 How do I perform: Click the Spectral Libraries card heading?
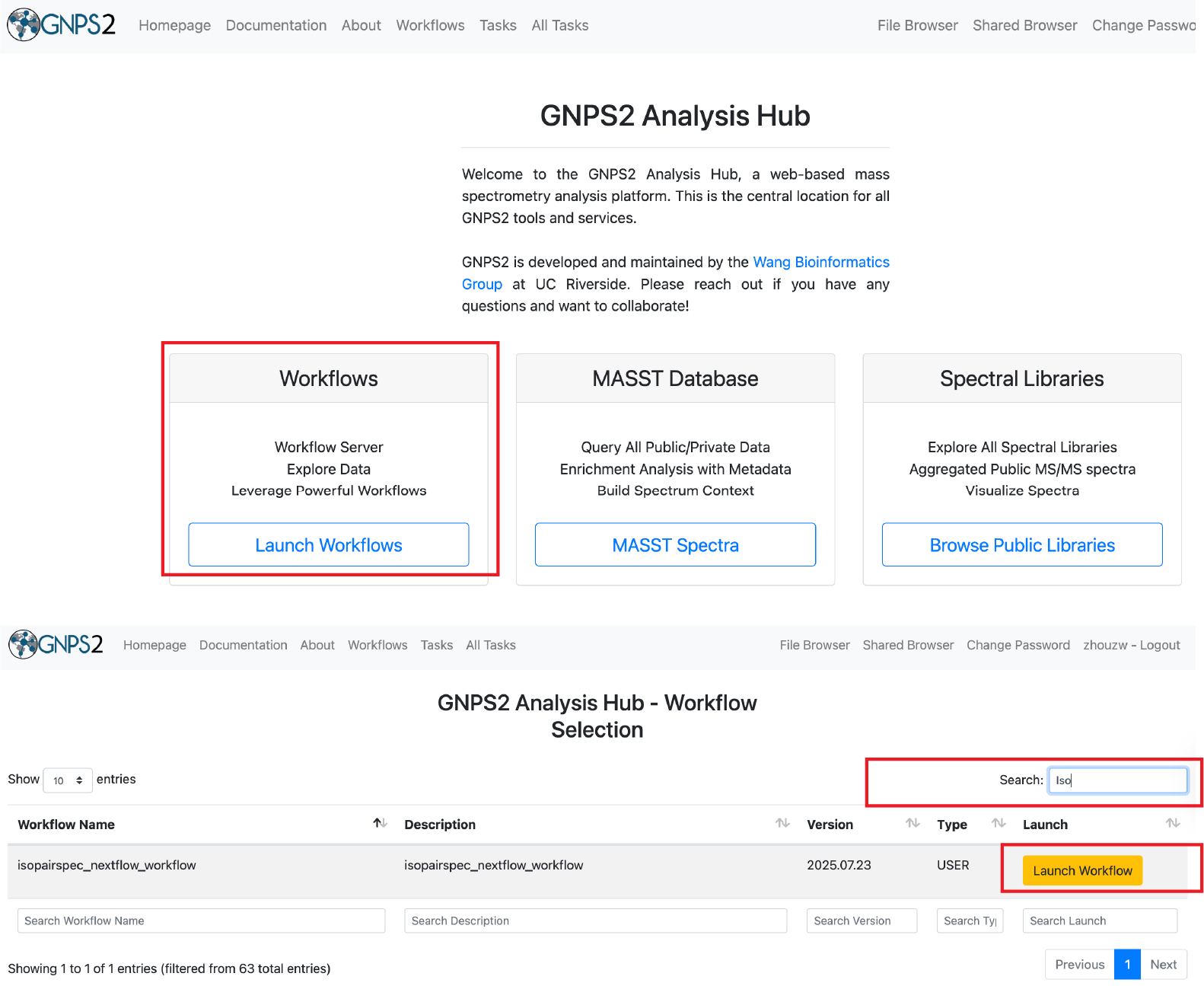coord(1022,378)
